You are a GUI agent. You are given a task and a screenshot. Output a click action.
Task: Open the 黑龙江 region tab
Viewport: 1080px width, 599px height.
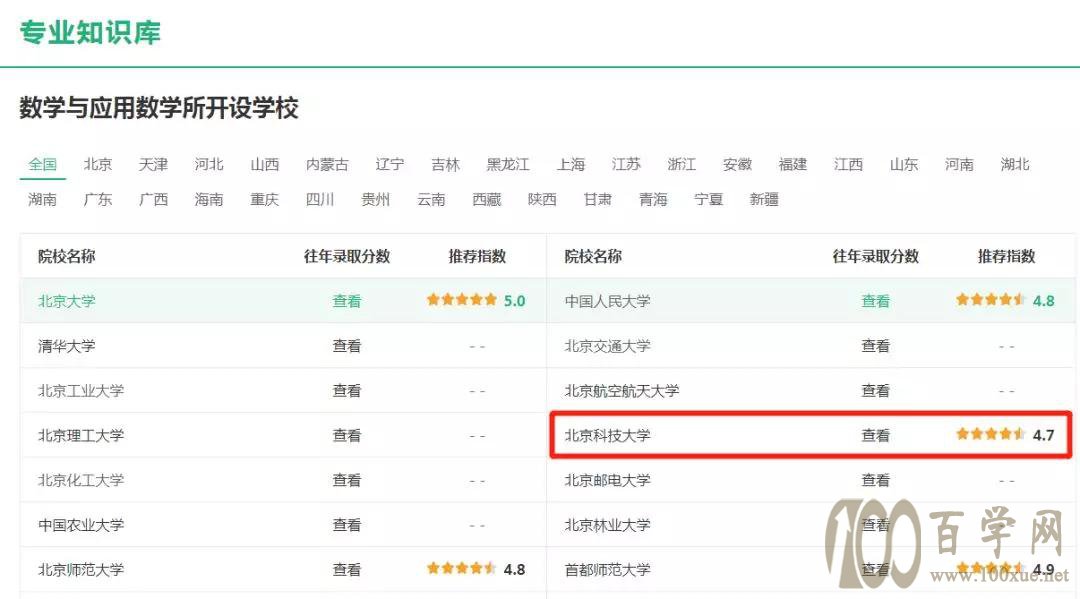pyautogui.click(x=508, y=165)
